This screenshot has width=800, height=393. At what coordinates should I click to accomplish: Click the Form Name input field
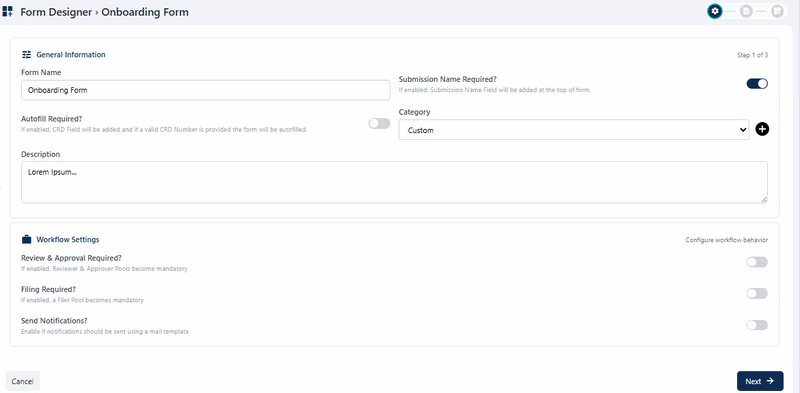(206, 90)
